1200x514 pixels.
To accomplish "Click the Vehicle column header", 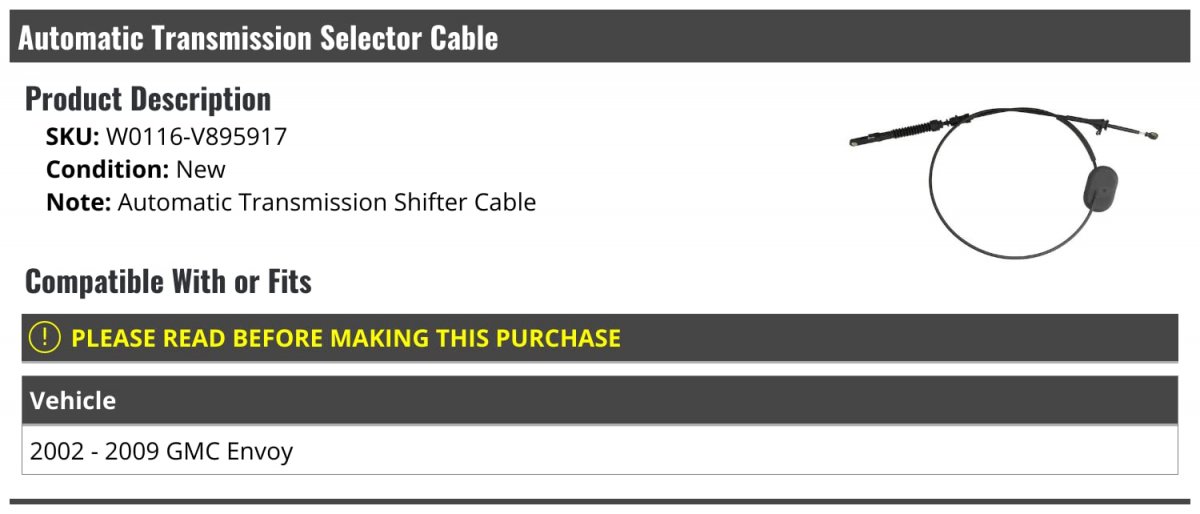I will [73, 401].
